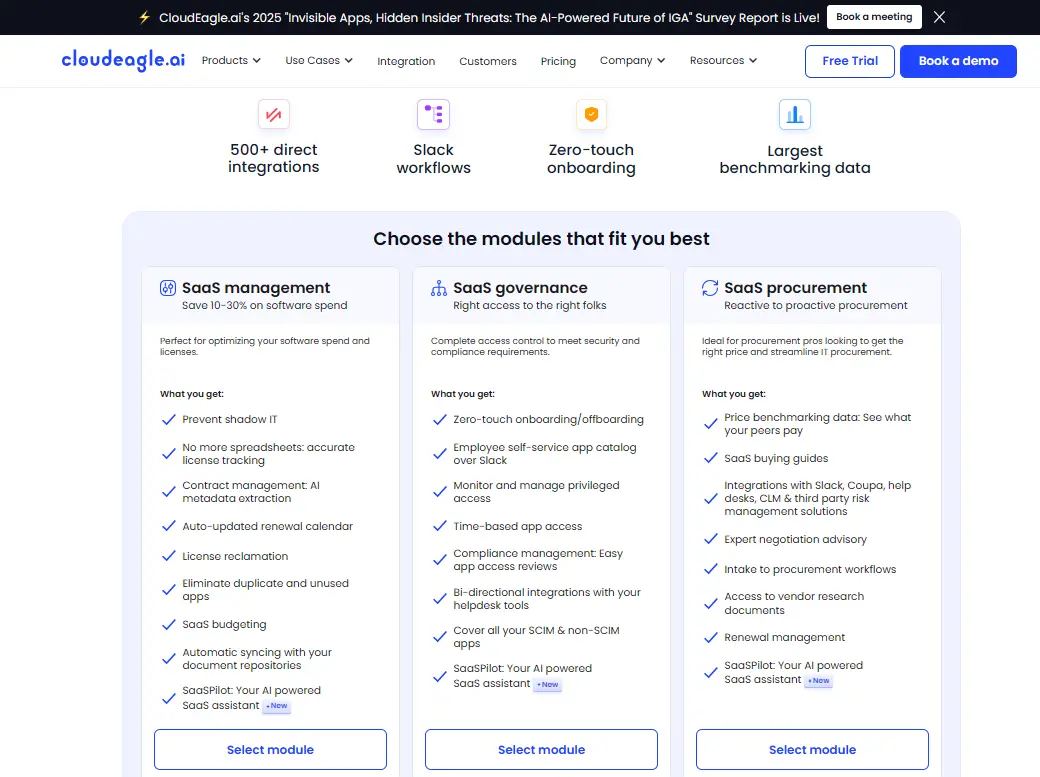Expand the Products dropdown menu
Screen dimensions: 1040x777
(x=231, y=61)
